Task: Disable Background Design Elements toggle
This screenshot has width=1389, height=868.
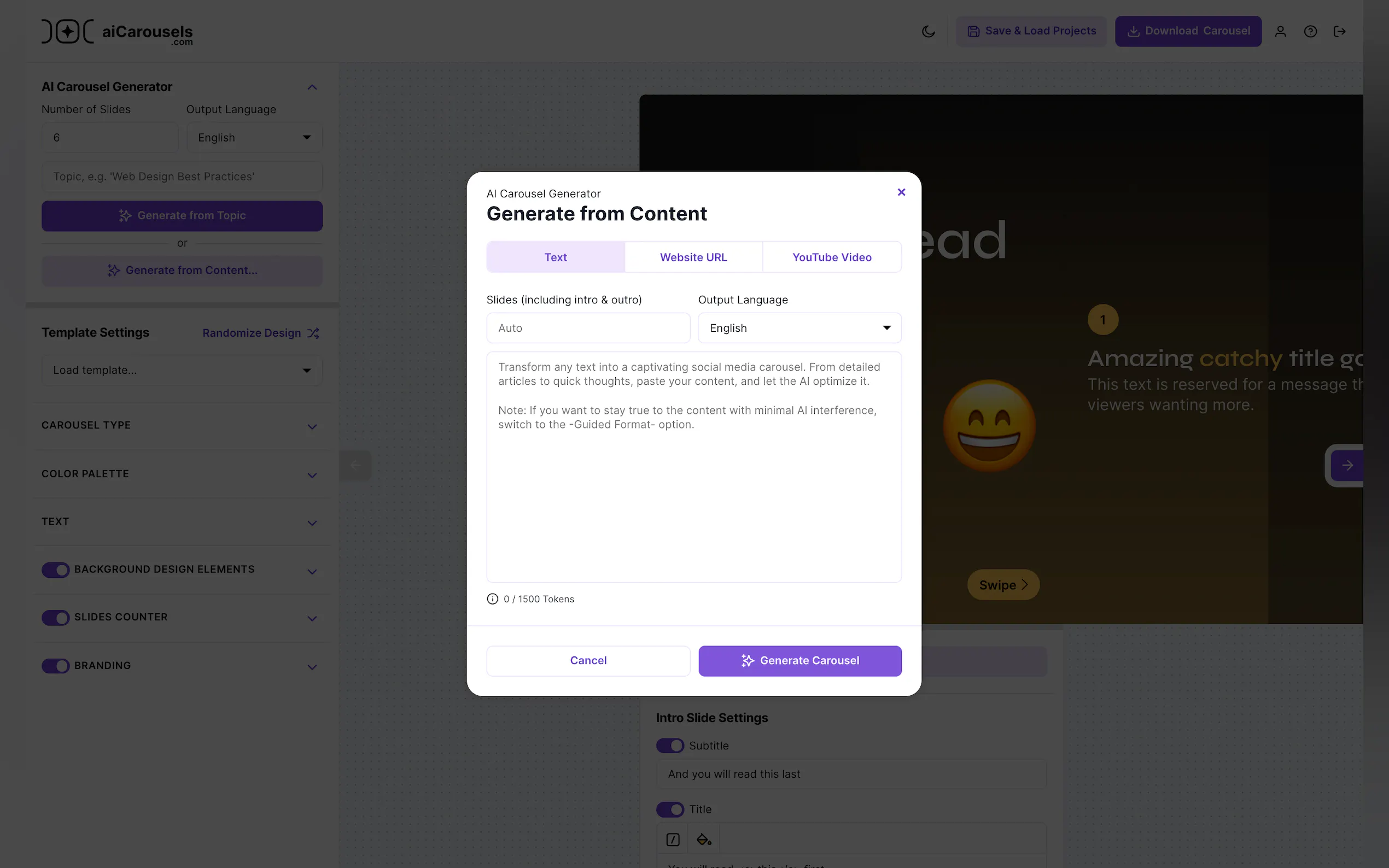Action: pyautogui.click(x=56, y=570)
